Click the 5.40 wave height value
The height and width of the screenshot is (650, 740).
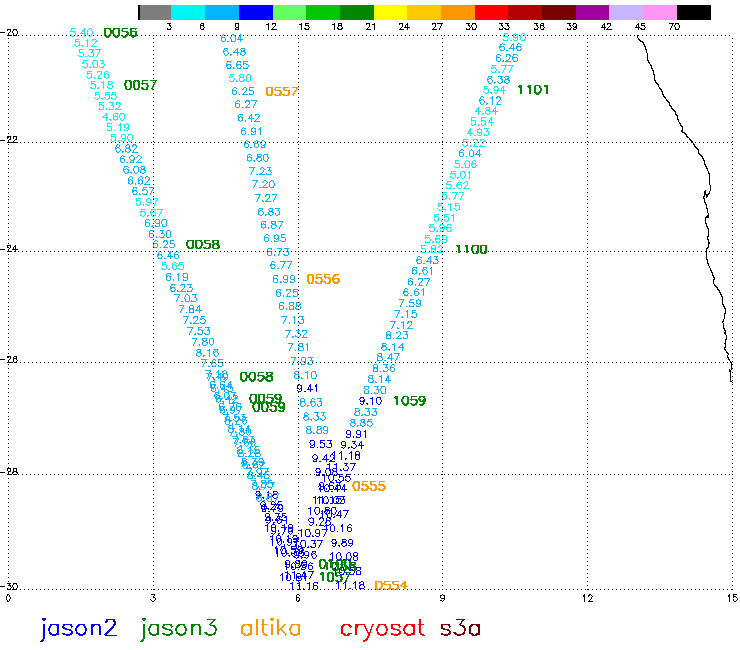click(81, 33)
